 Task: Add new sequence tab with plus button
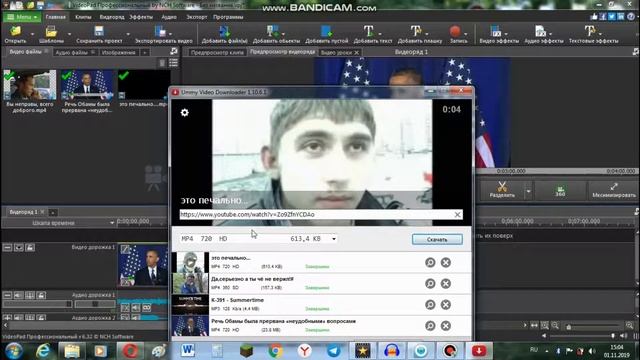pyautogui.click(x=53, y=212)
